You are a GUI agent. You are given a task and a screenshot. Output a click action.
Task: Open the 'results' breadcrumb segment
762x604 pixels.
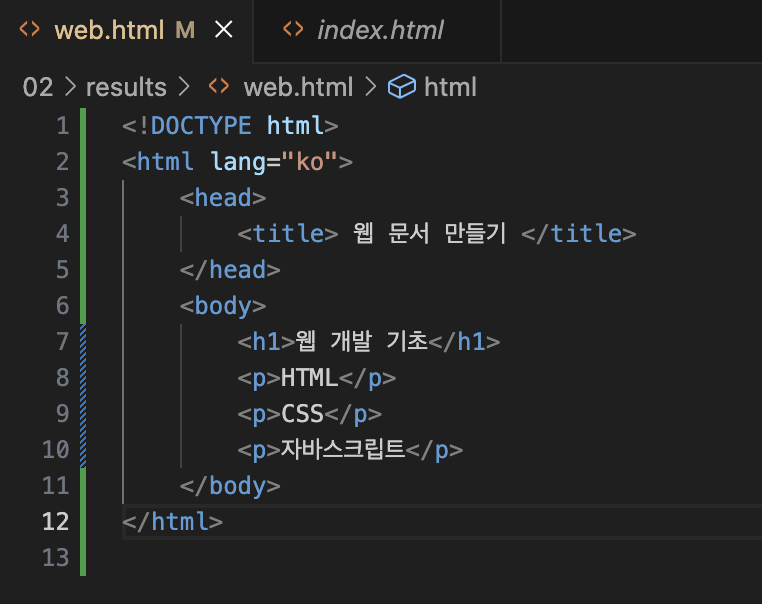click(x=126, y=87)
